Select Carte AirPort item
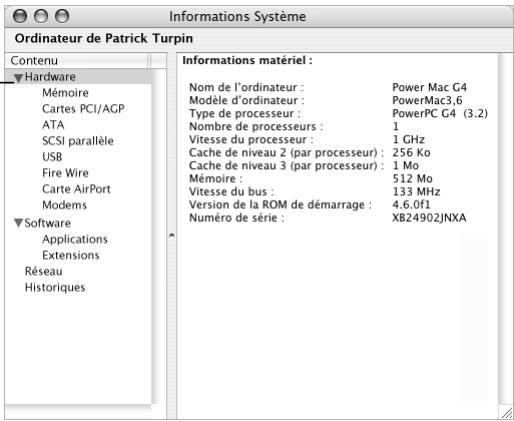The image size is (514, 421). tap(76, 189)
